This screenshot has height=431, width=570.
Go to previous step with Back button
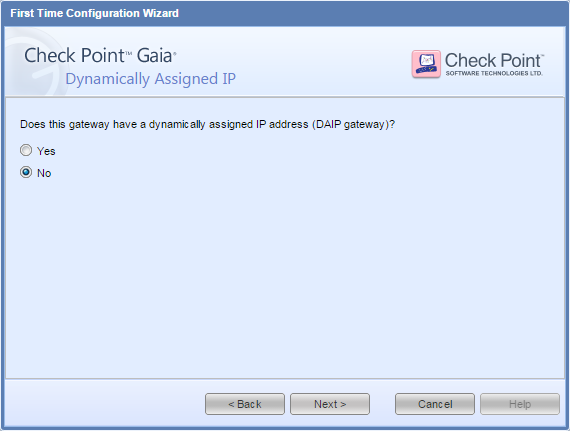[245, 404]
